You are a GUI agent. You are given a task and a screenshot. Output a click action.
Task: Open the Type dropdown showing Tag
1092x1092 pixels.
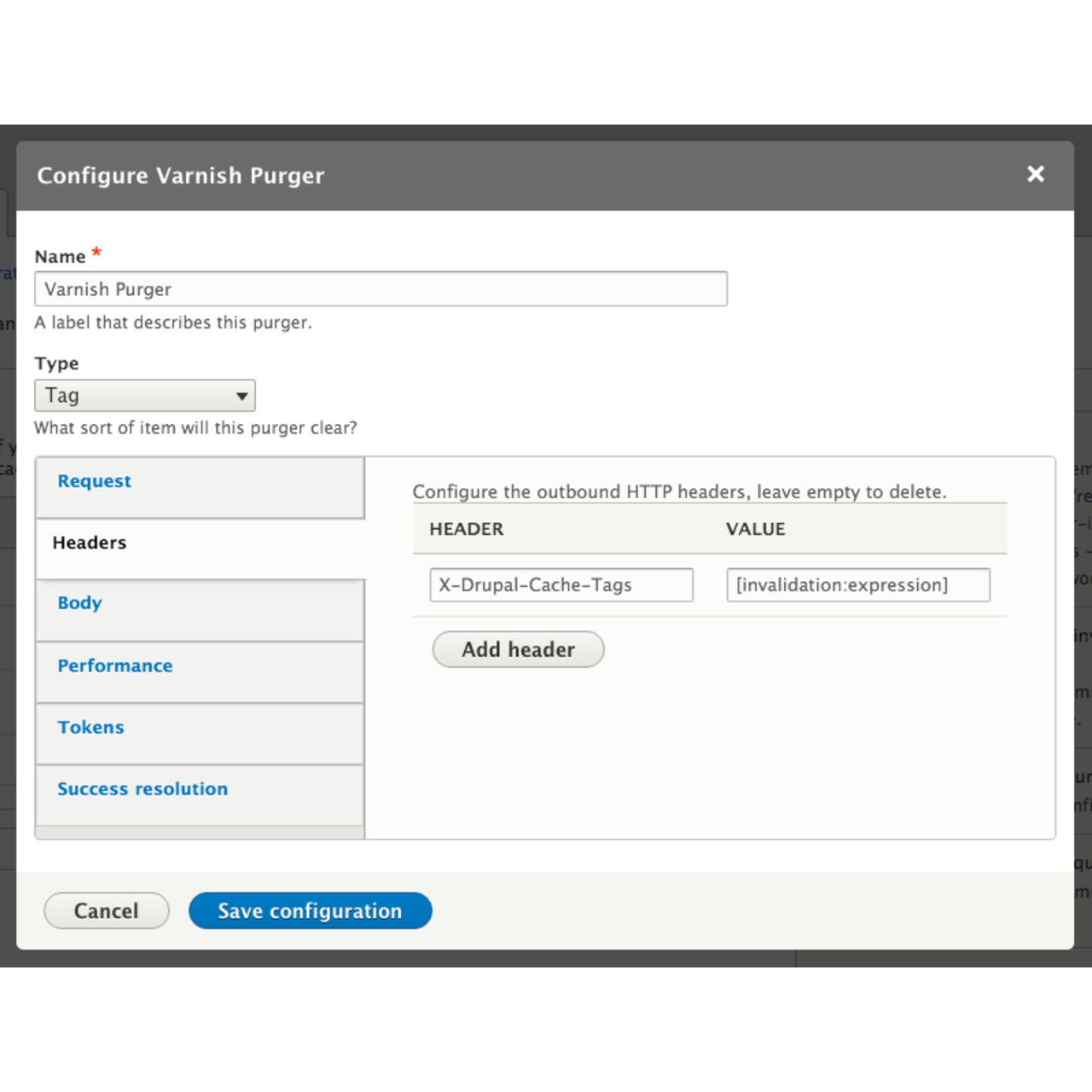(x=145, y=396)
